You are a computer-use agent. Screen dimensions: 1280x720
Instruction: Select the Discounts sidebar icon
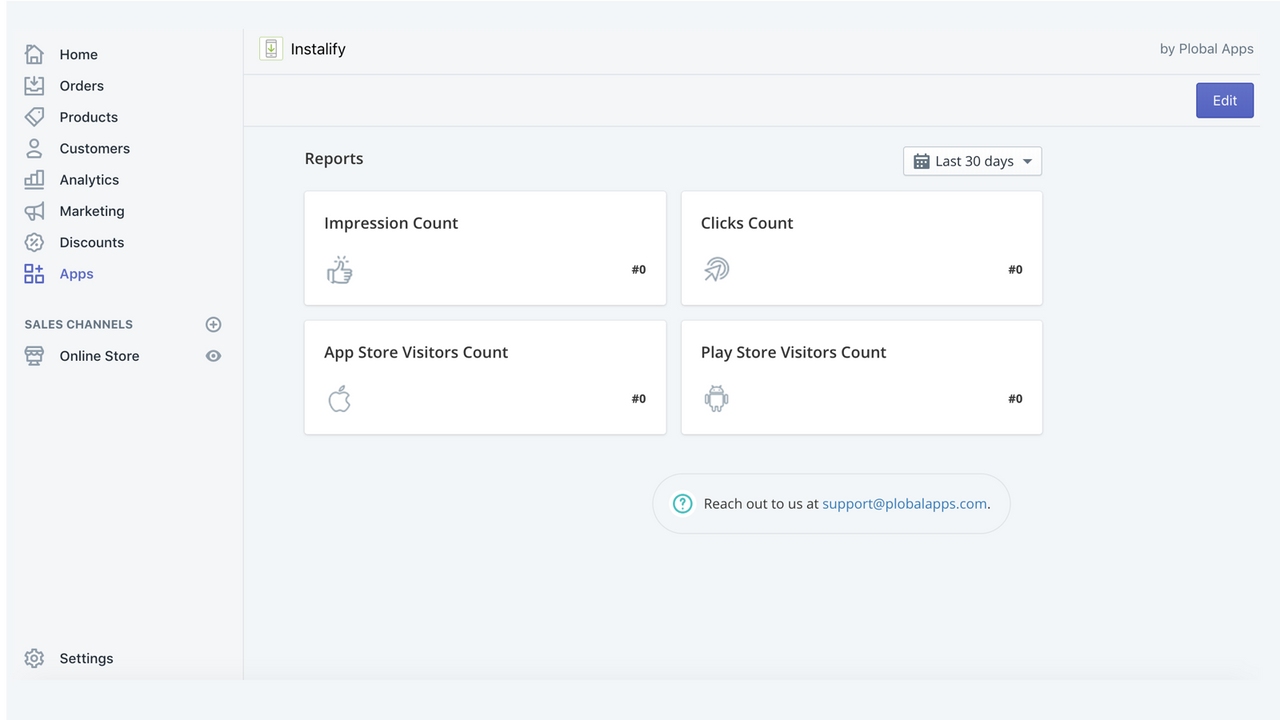(x=33, y=242)
